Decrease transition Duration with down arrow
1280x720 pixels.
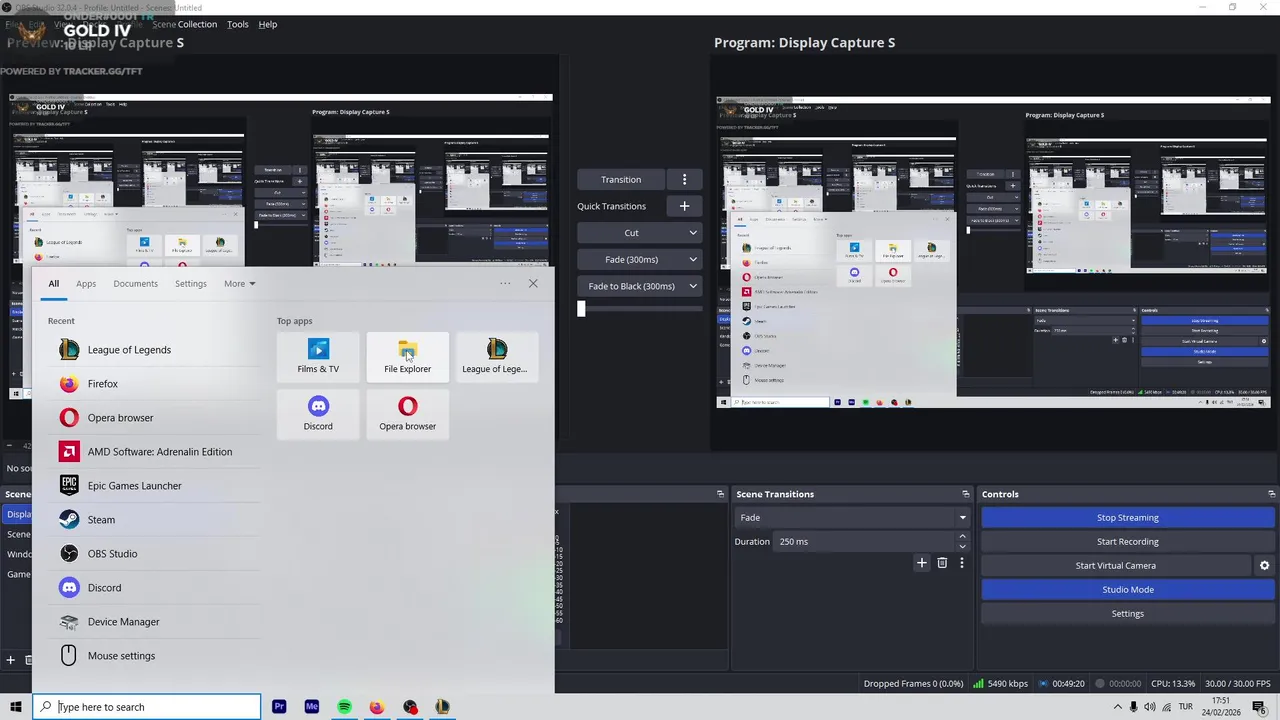coord(962,547)
